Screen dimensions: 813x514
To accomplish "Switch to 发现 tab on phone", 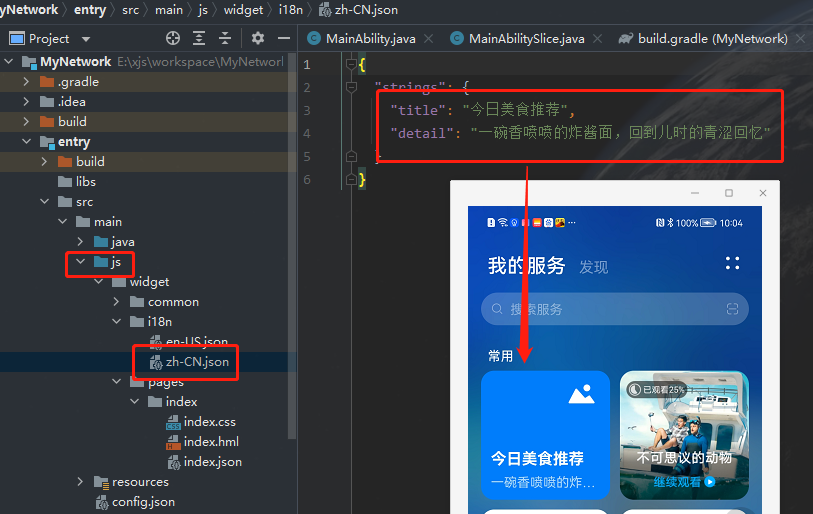I will point(594,267).
